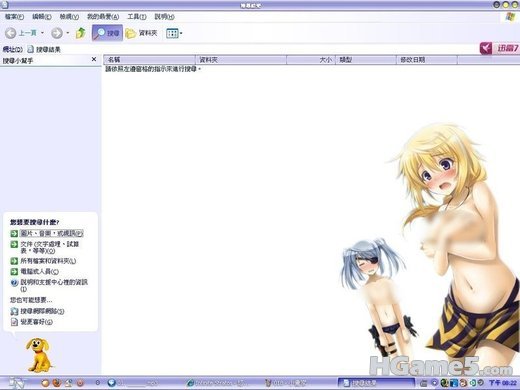Click the taskbar clock
Screen dimensions: 520x390
503,383
